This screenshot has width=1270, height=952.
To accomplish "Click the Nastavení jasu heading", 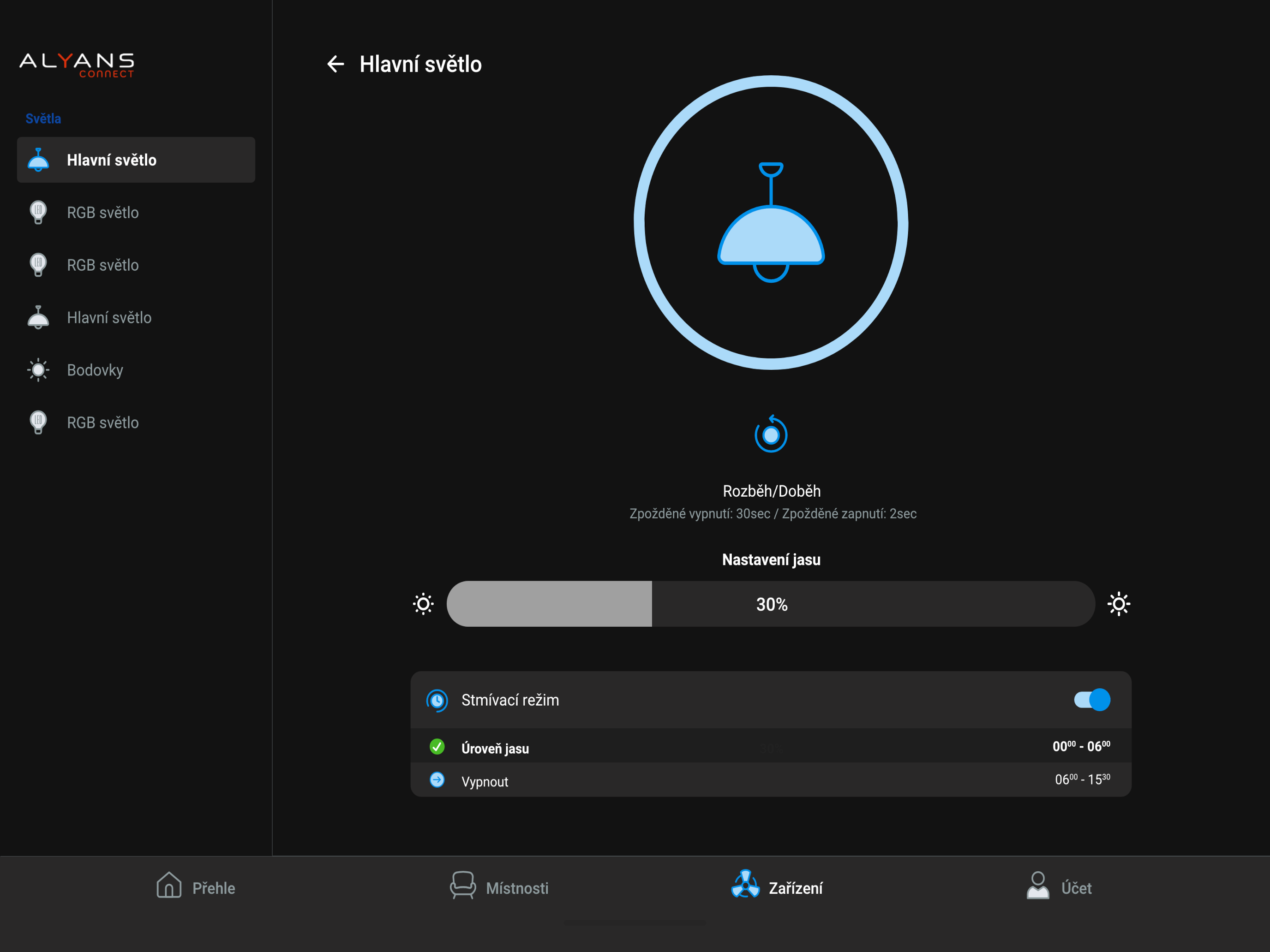I will pyautogui.click(x=771, y=559).
